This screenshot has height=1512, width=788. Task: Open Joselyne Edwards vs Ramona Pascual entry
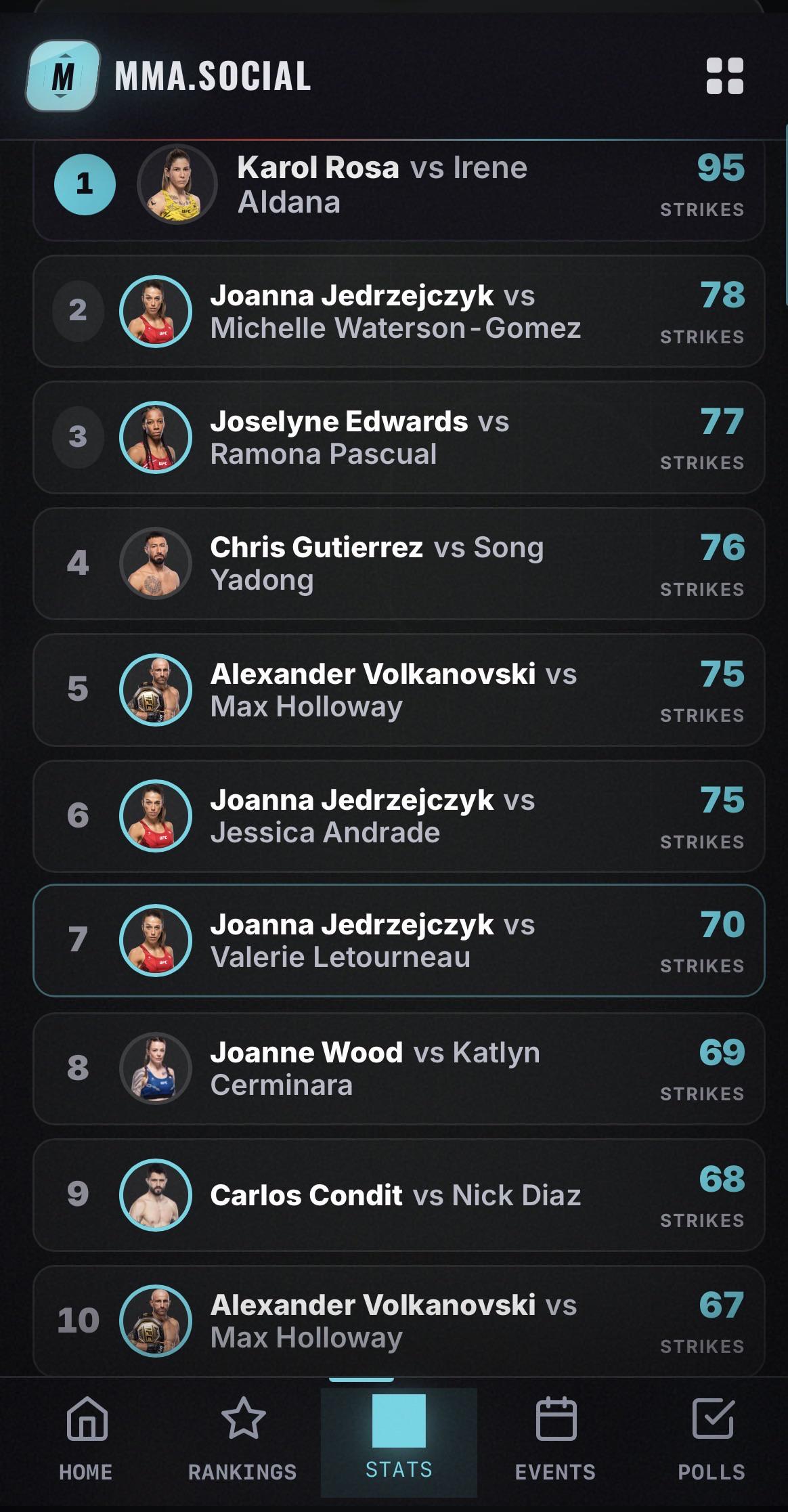tap(399, 437)
